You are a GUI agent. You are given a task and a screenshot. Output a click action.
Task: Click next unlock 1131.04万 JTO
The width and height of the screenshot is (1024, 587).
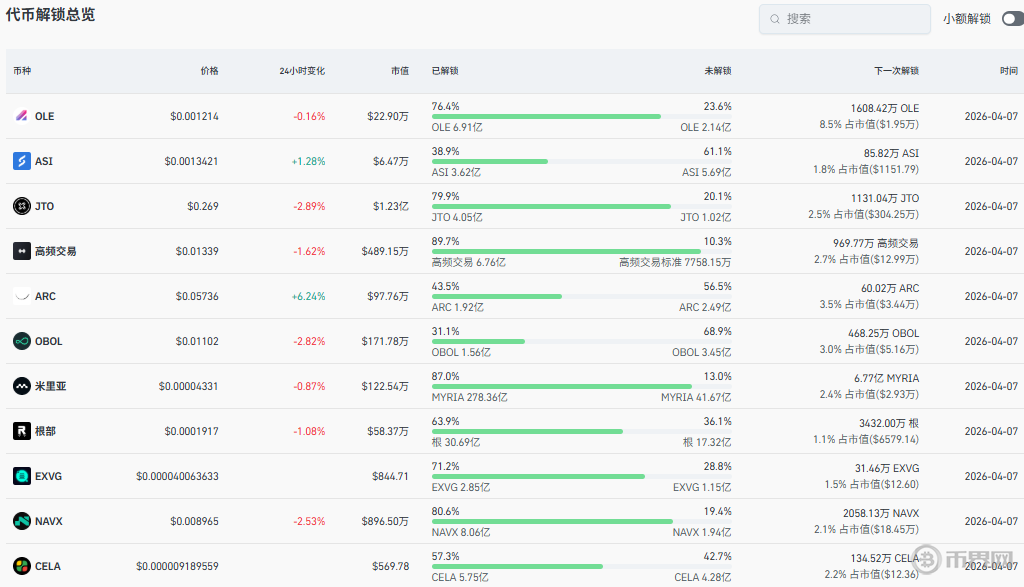click(x=884, y=198)
